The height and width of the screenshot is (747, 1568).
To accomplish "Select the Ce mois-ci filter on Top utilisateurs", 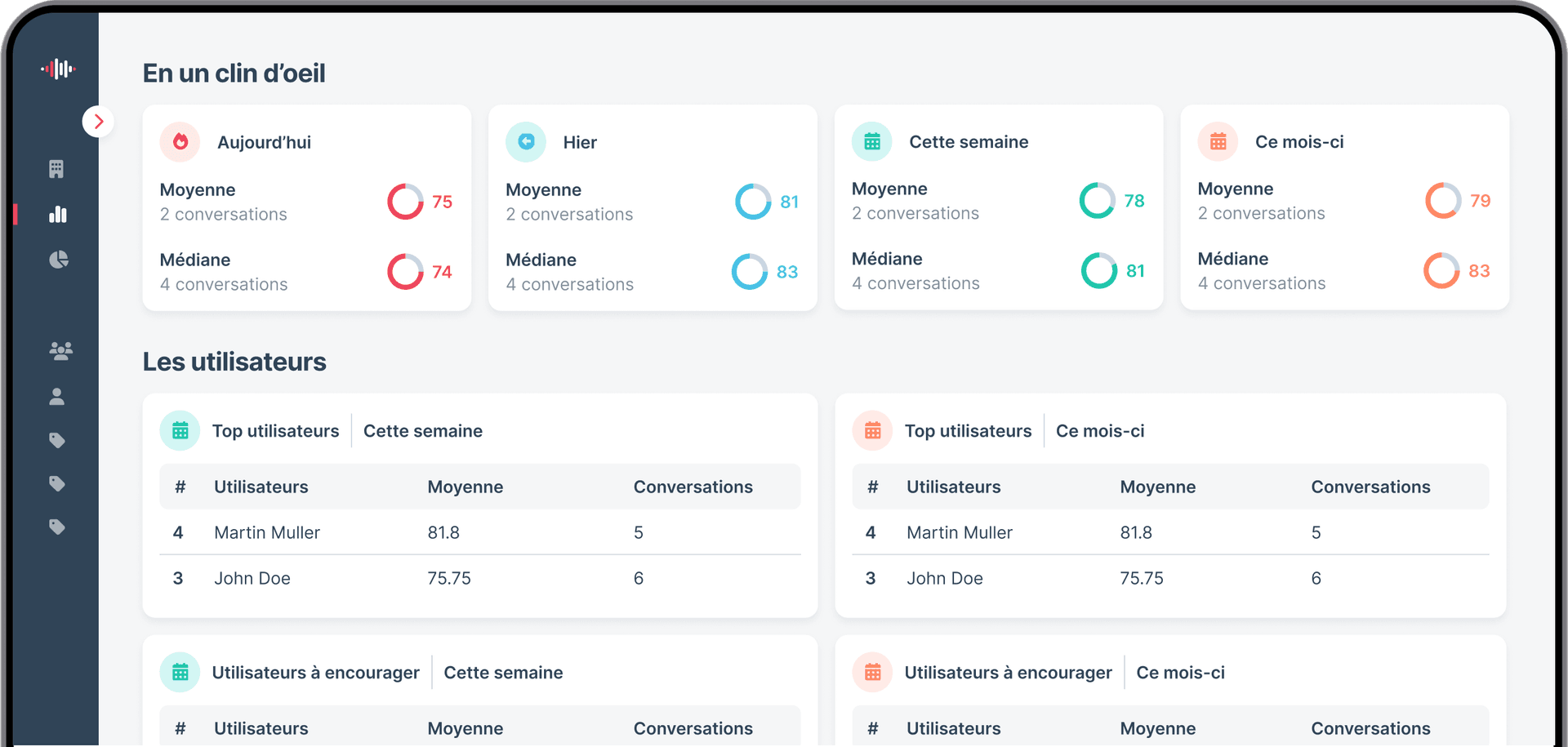I will [1100, 430].
